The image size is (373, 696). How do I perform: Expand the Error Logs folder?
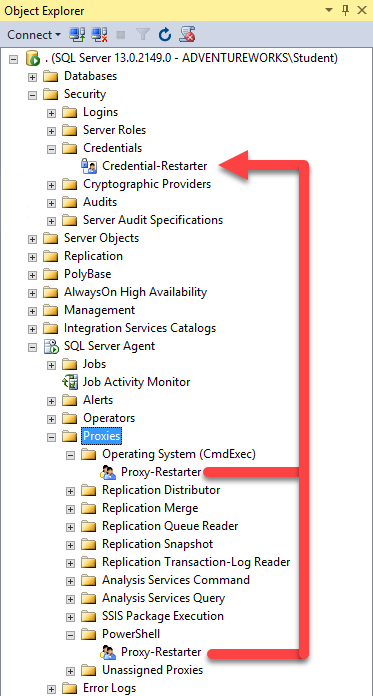coord(52,688)
